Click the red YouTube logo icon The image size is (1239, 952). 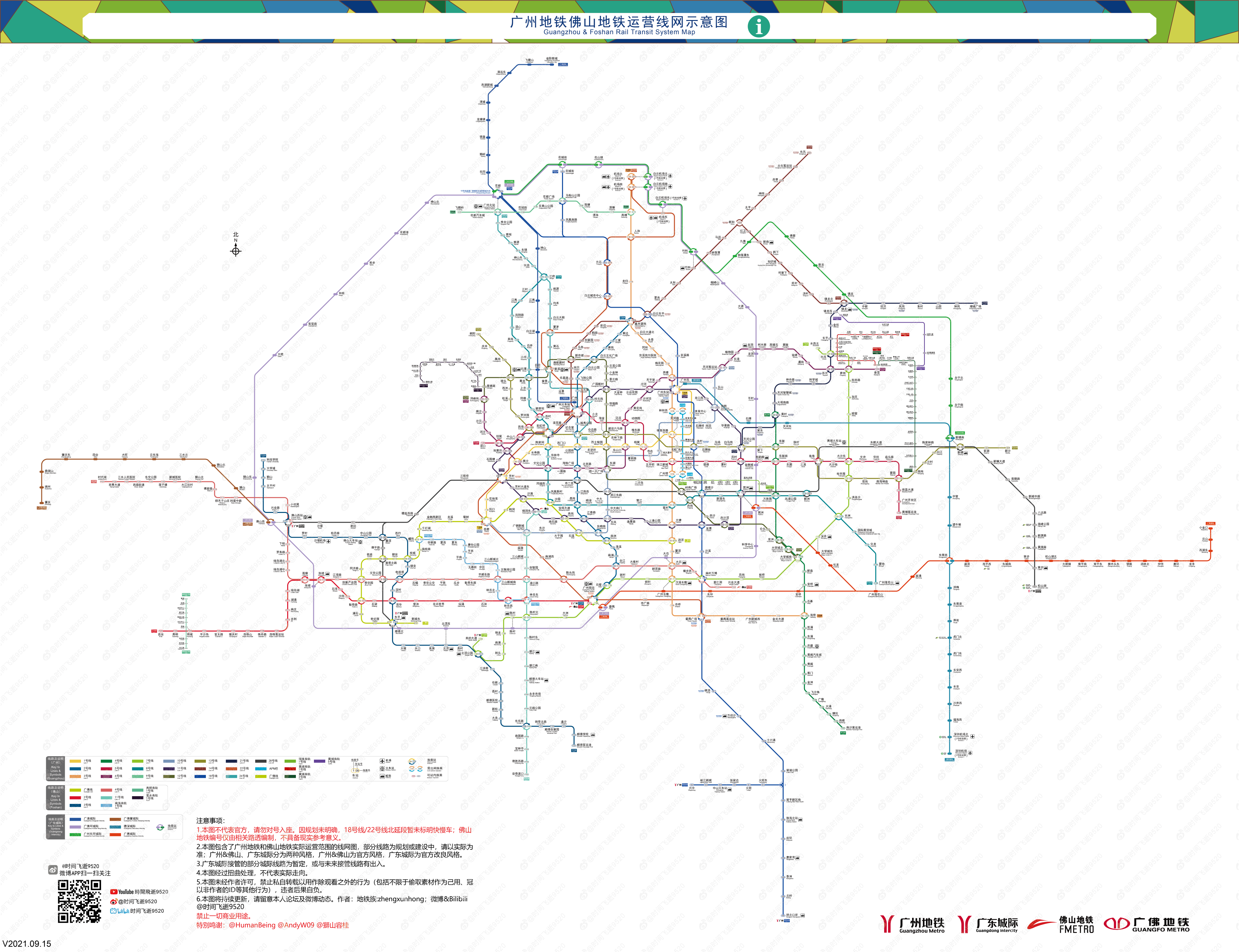coord(114,891)
